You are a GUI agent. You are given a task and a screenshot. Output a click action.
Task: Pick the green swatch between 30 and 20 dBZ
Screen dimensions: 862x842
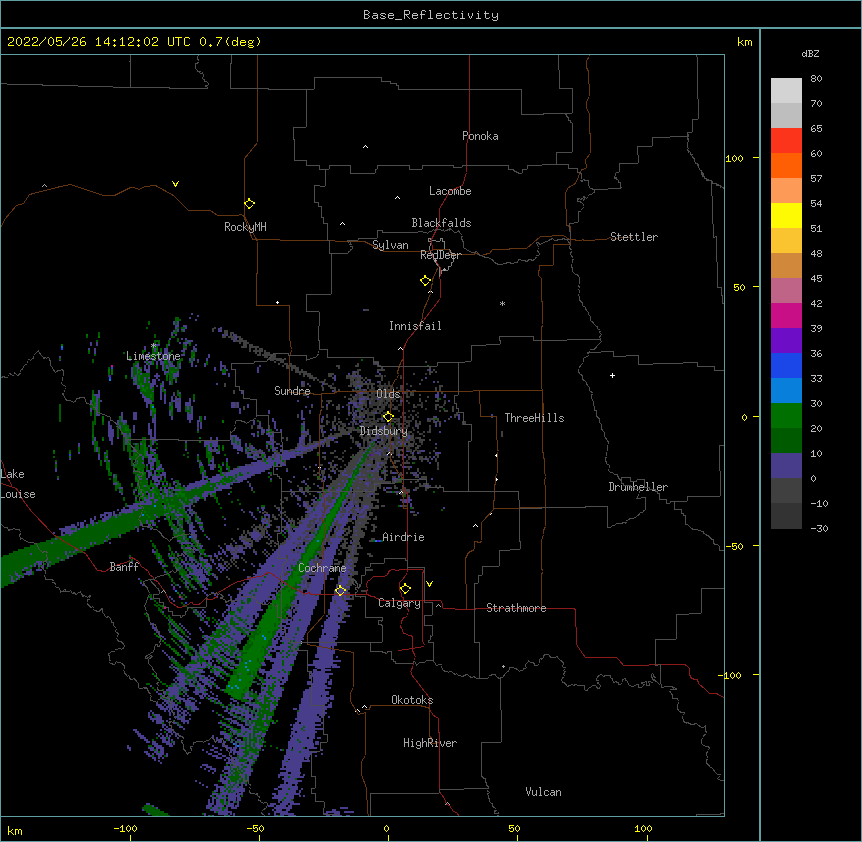786,416
